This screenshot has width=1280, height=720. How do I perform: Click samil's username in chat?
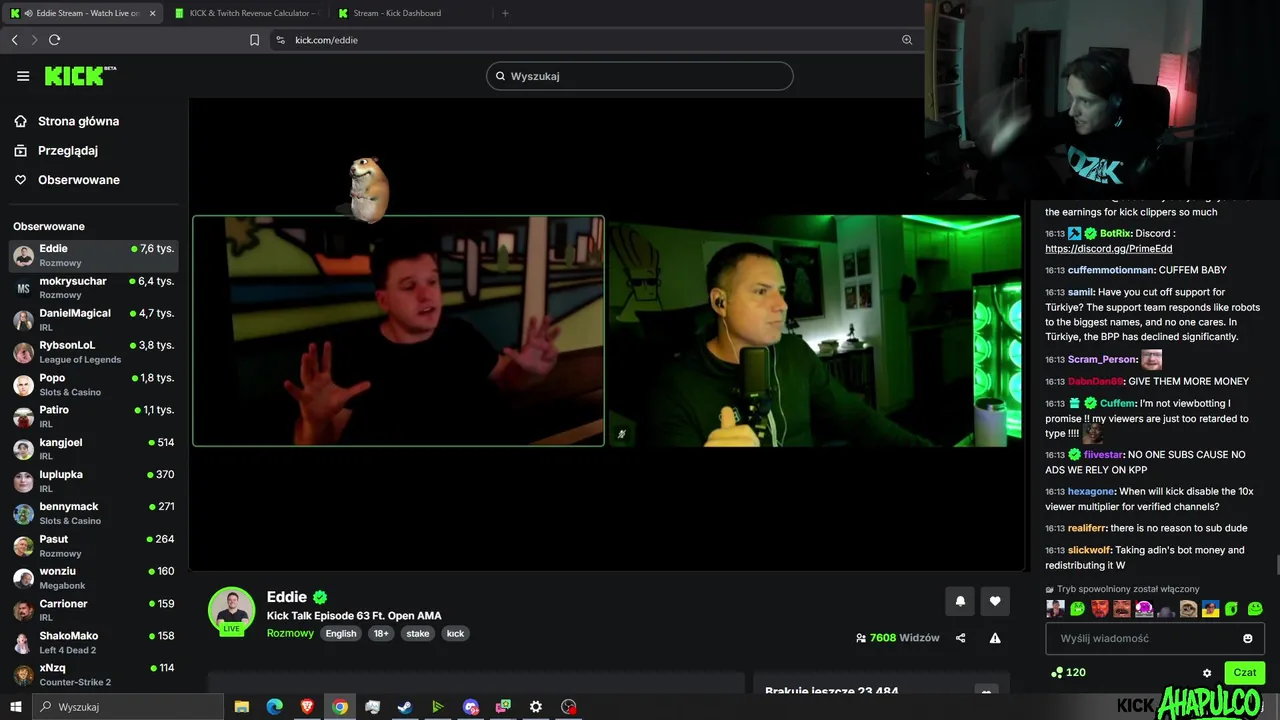click(x=1080, y=292)
